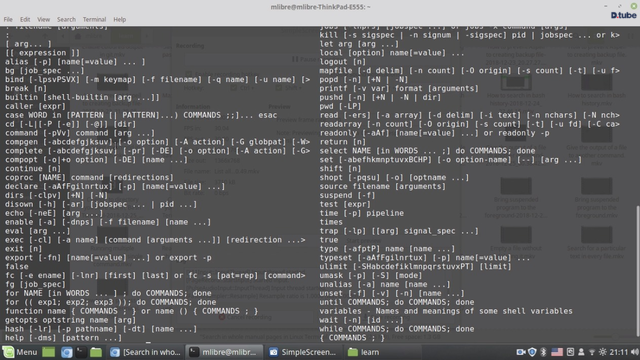Viewport: 640px width, 360px height.
Task: Click the 'umask [-p] [-S] [mode]' line
Action: (x=371, y=276)
